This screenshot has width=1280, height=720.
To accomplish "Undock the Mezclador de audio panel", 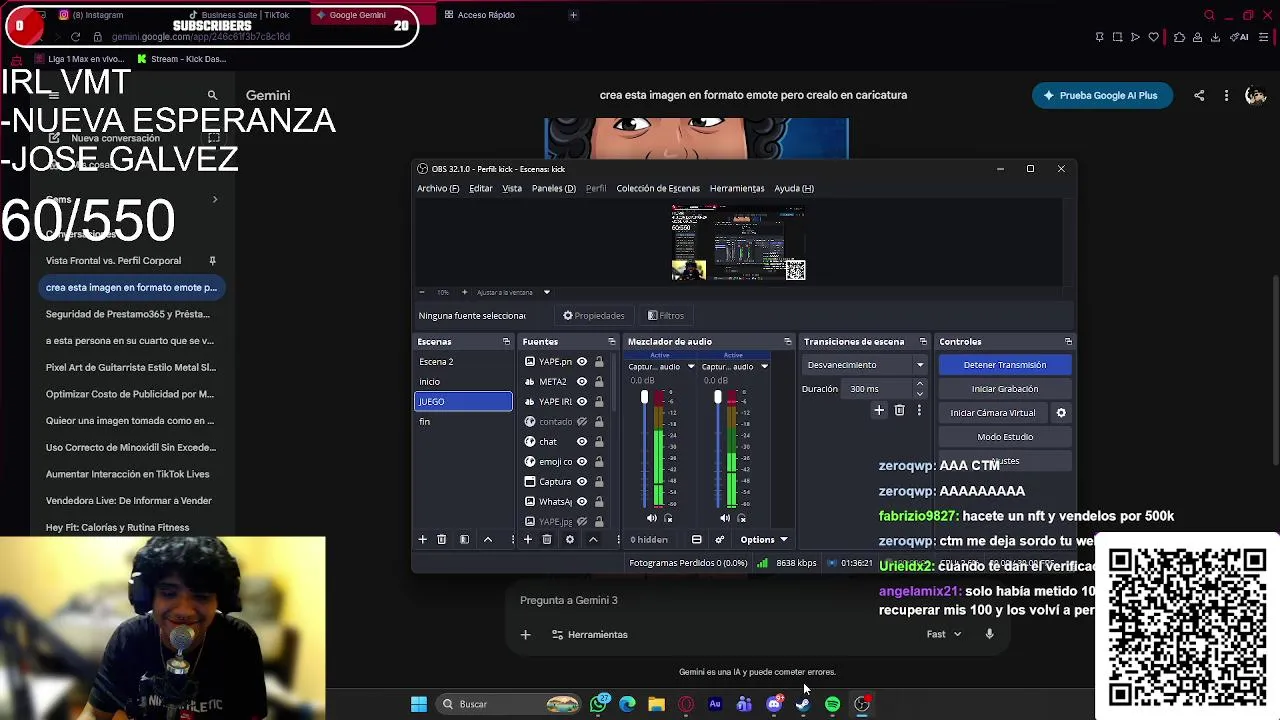I will tap(788, 342).
